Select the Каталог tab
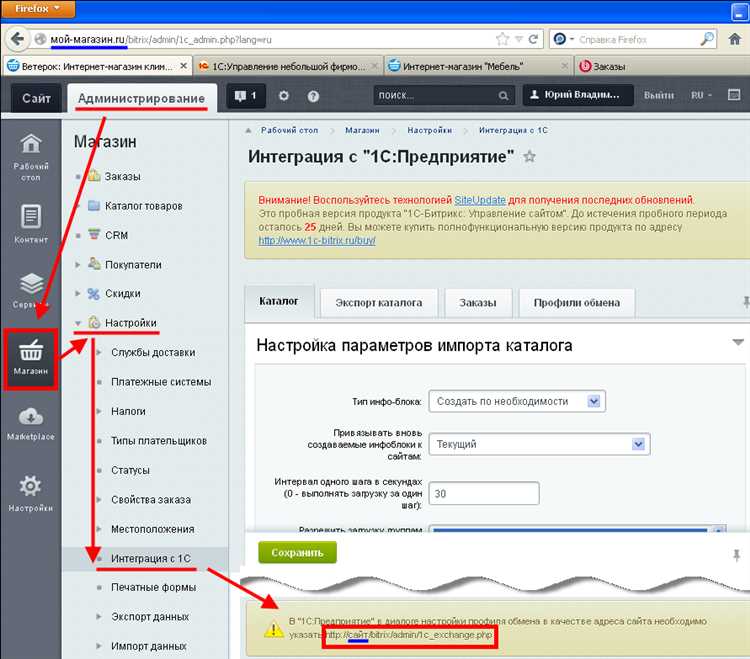Viewport: 750px width, 659px height. (x=279, y=301)
